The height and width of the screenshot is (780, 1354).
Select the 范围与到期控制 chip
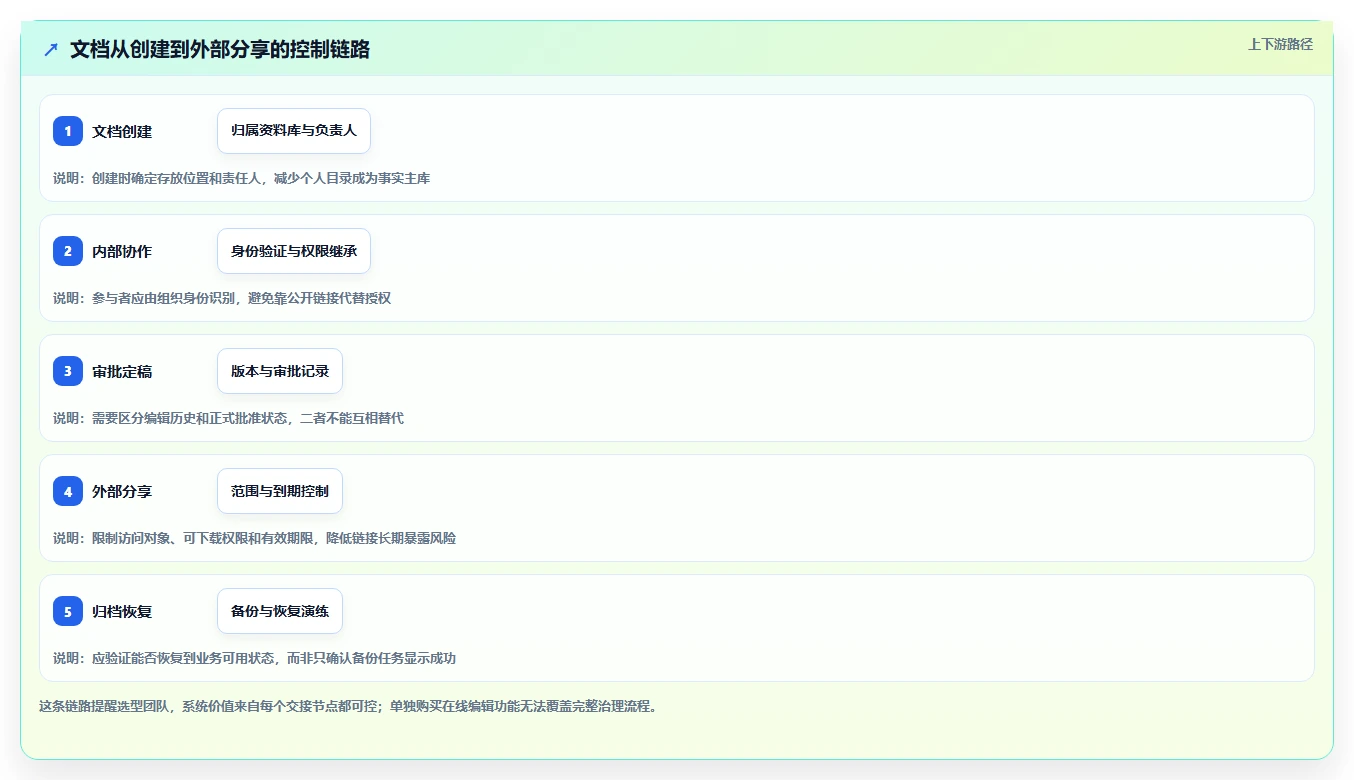(x=280, y=491)
